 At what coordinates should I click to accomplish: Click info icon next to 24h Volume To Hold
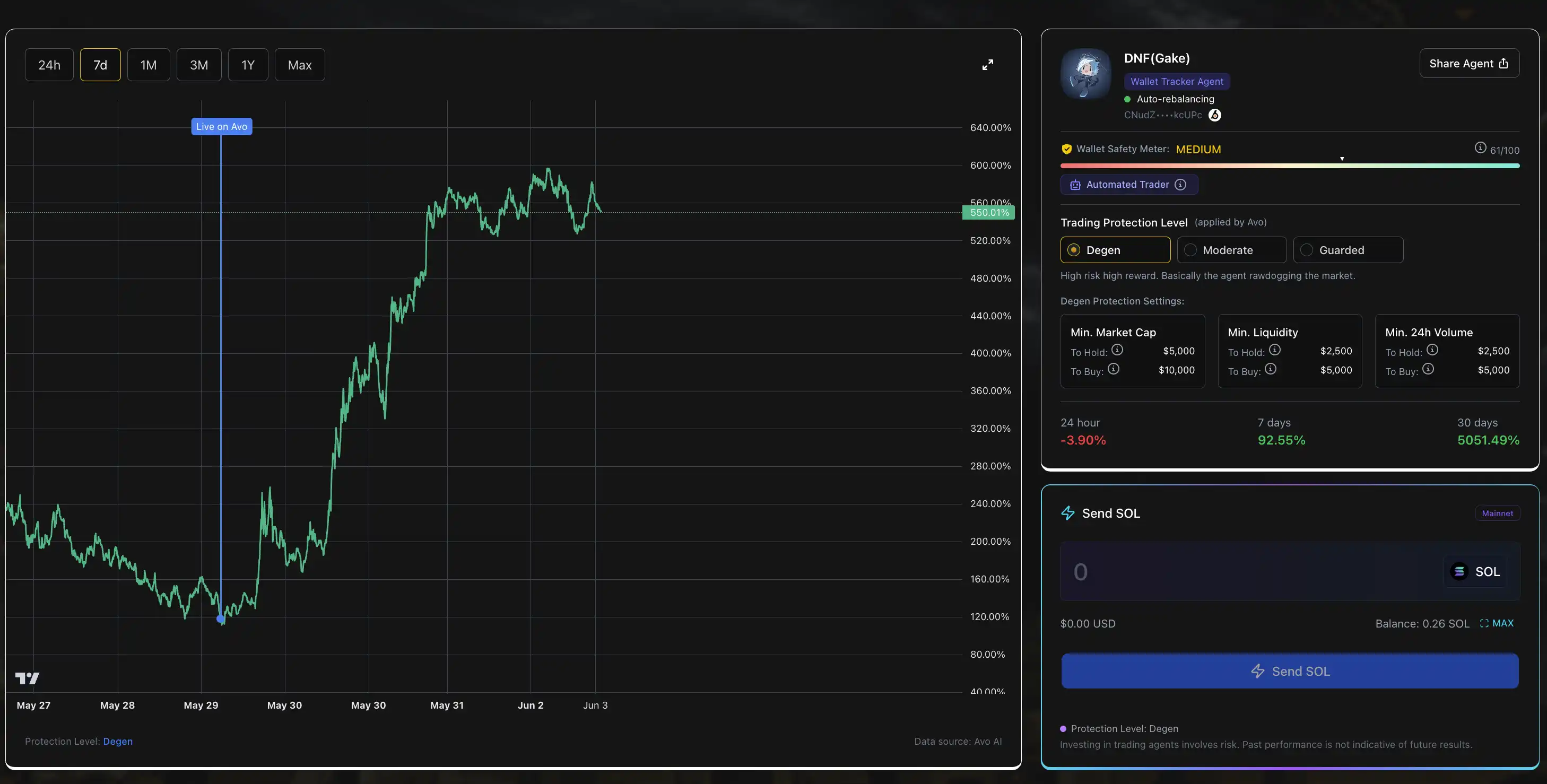[x=1432, y=350]
